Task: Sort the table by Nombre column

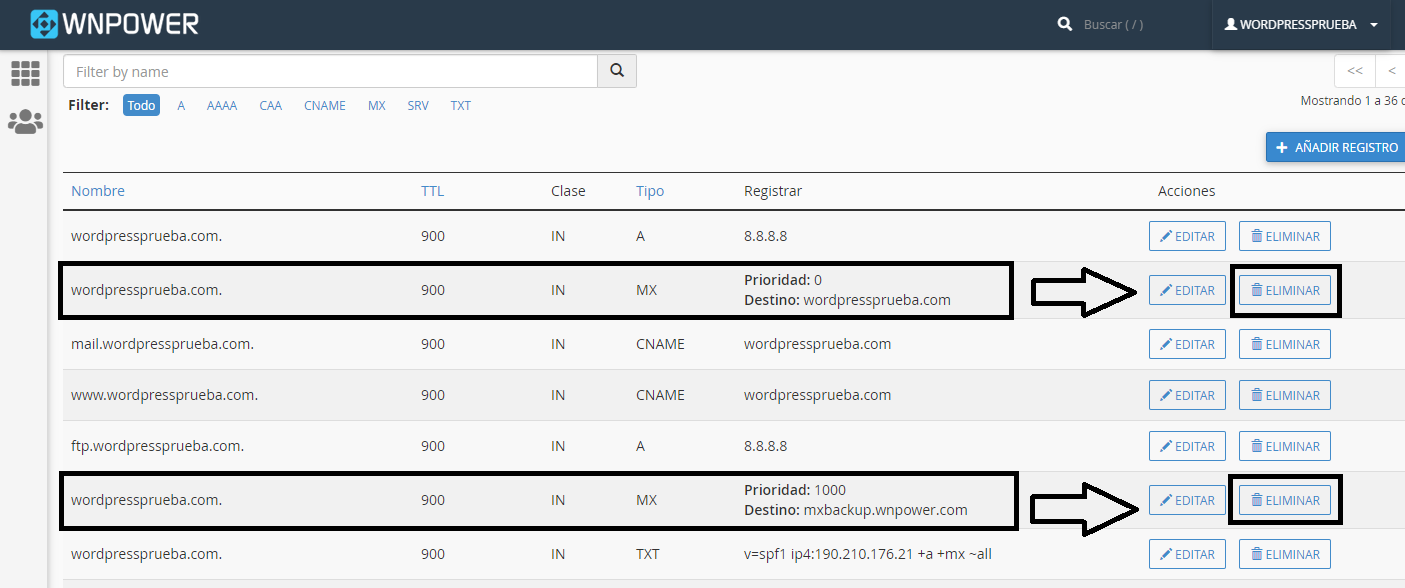Action: point(98,191)
